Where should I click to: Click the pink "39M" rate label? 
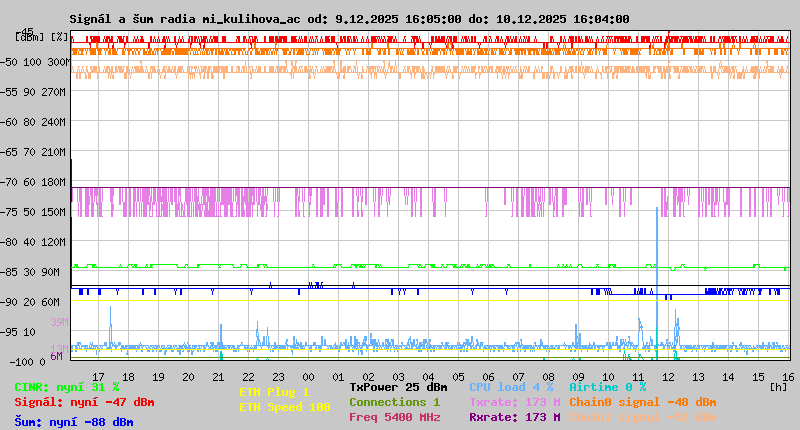(x=59, y=322)
